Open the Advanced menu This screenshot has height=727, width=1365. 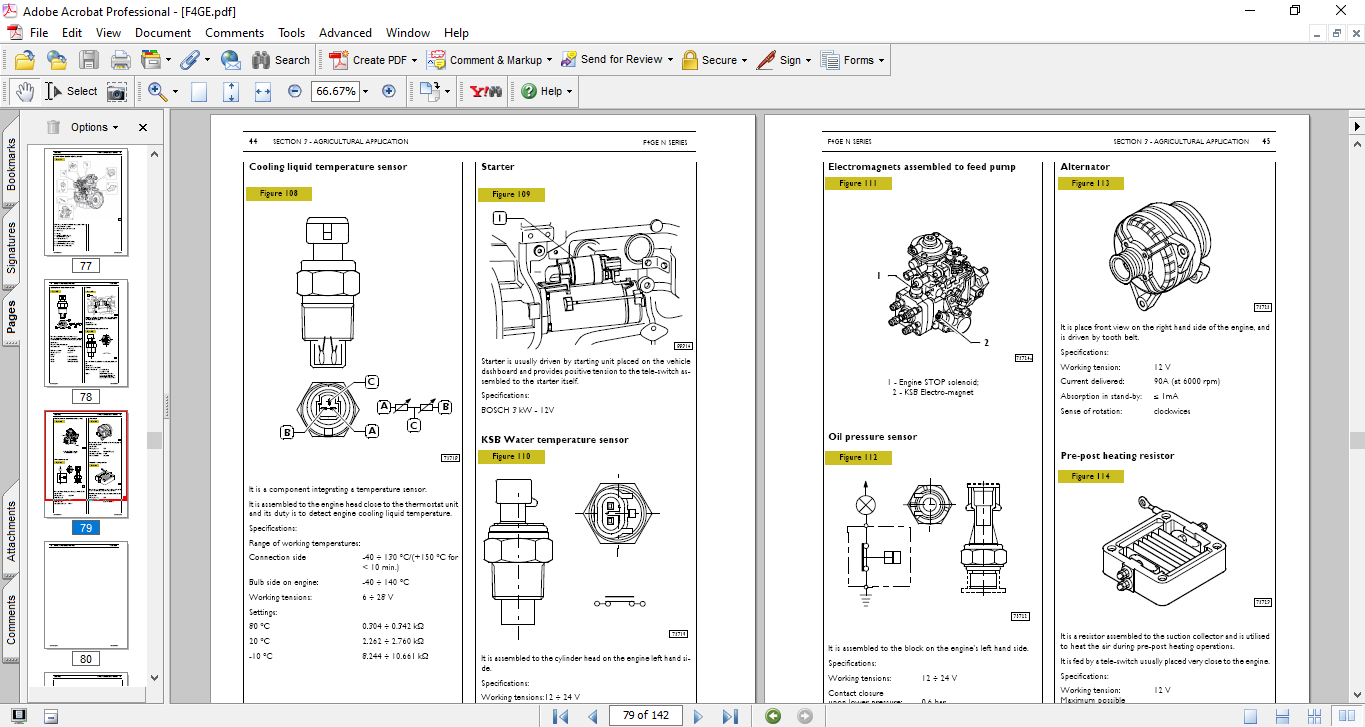pyautogui.click(x=345, y=33)
